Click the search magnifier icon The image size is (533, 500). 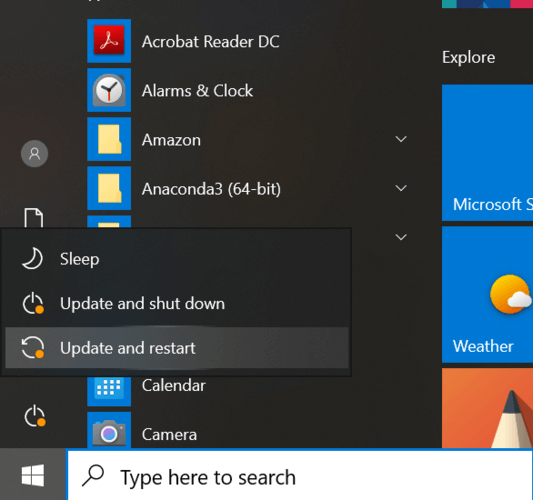click(93, 475)
